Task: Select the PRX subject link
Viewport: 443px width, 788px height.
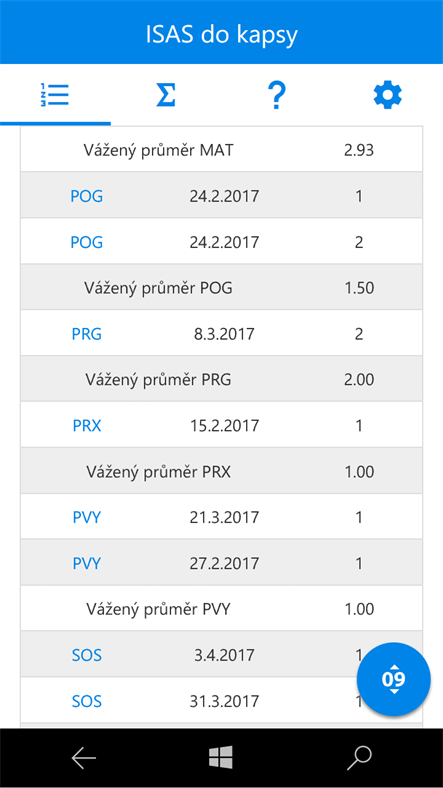Action: point(87,426)
